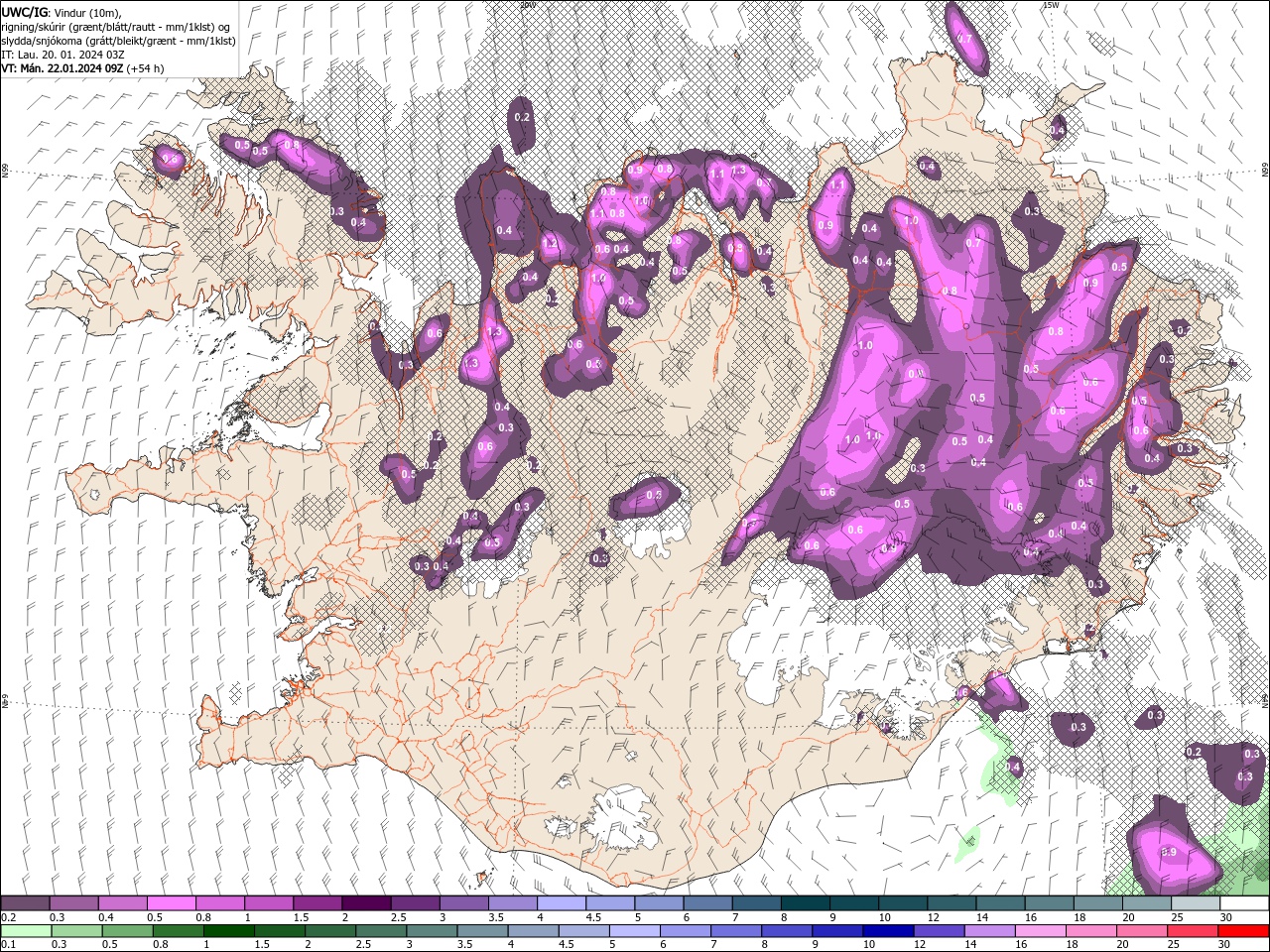Viewport: 1270px width, 952px height.
Task: Click the purple 12 rain scale swatch
Action: tap(938, 931)
